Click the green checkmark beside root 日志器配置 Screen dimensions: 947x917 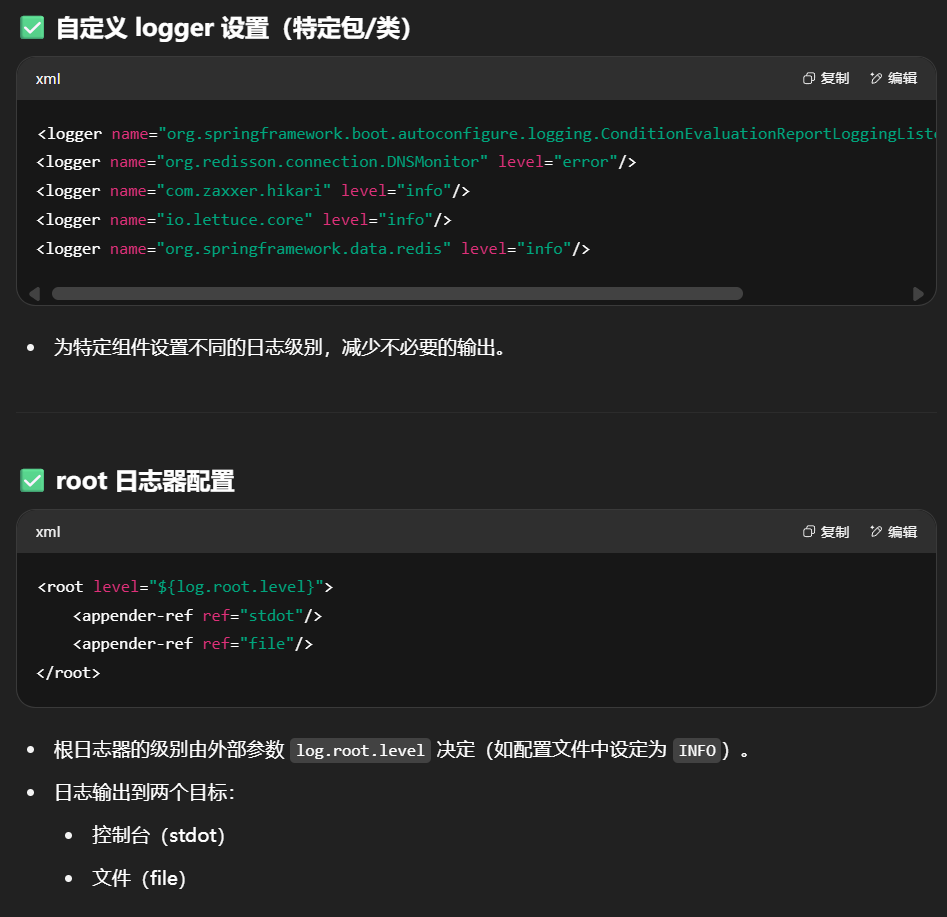click(x=32, y=481)
